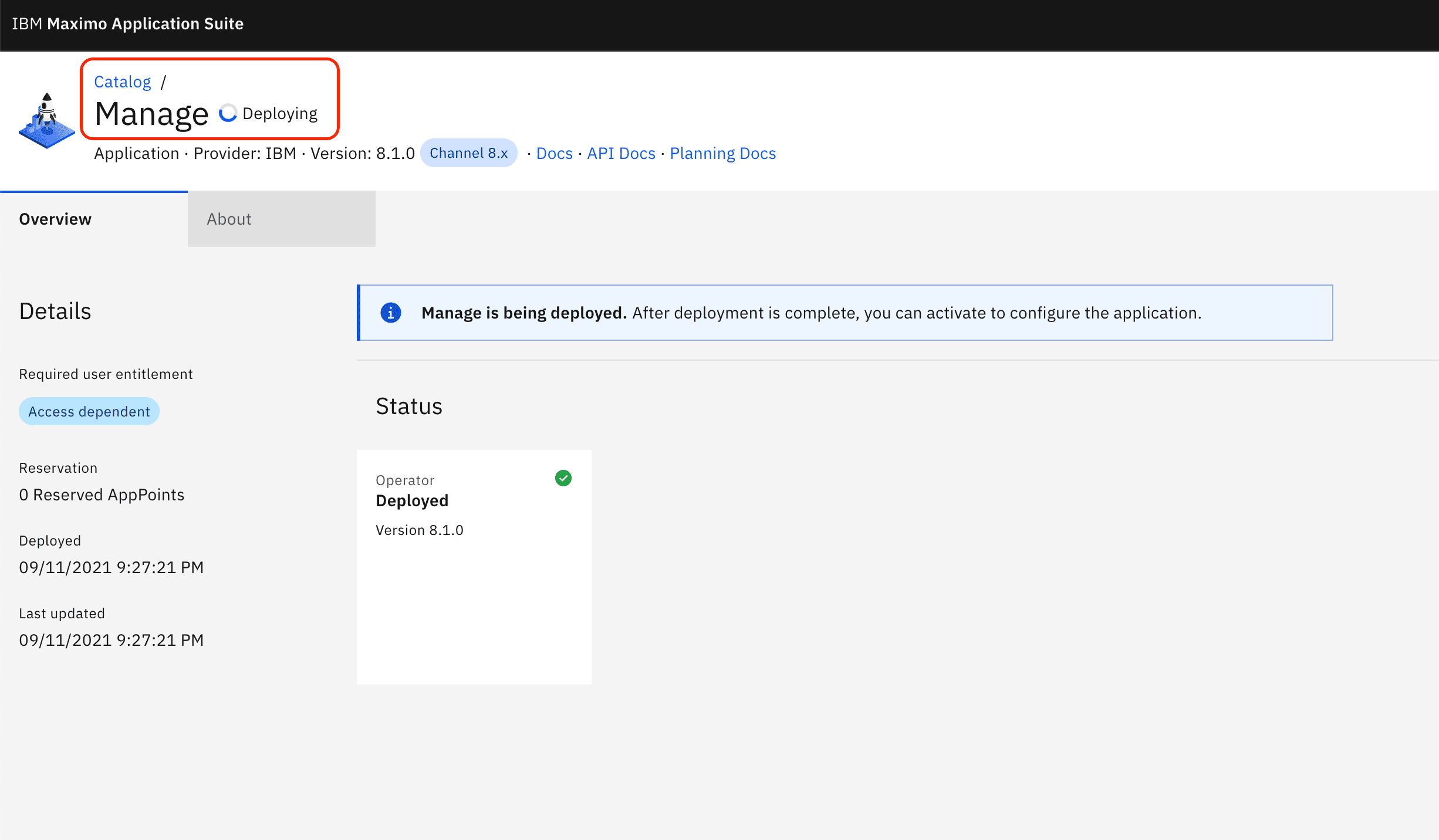Image resolution: width=1439 pixels, height=840 pixels.
Task: Click the green checkmark on Operator card
Action: click(x=563, y=478)
